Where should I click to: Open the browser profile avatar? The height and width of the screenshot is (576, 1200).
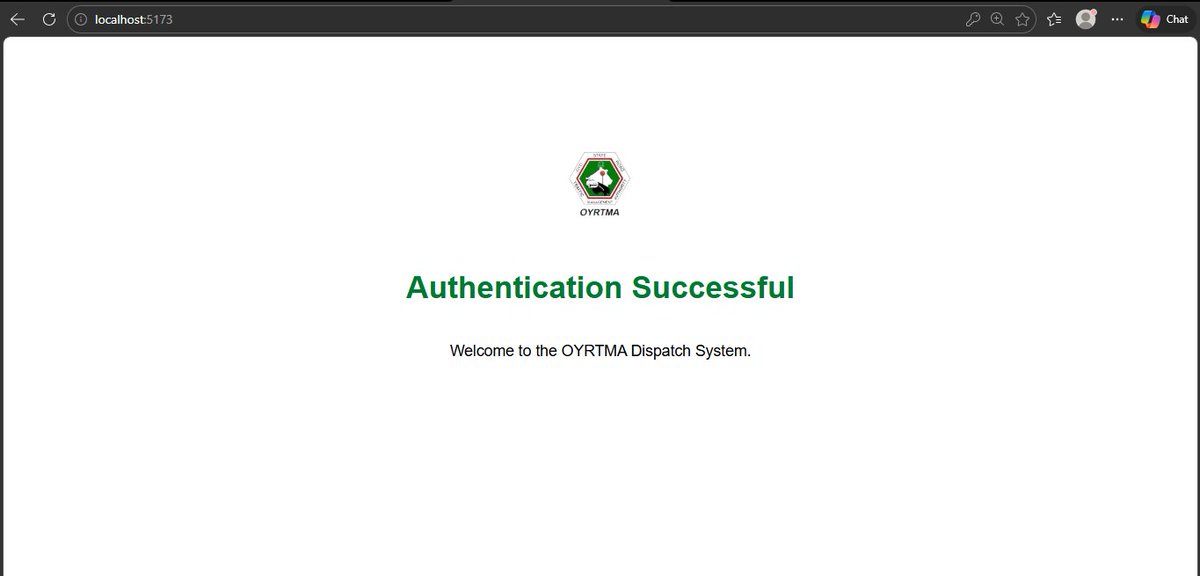coord(1086,19)
